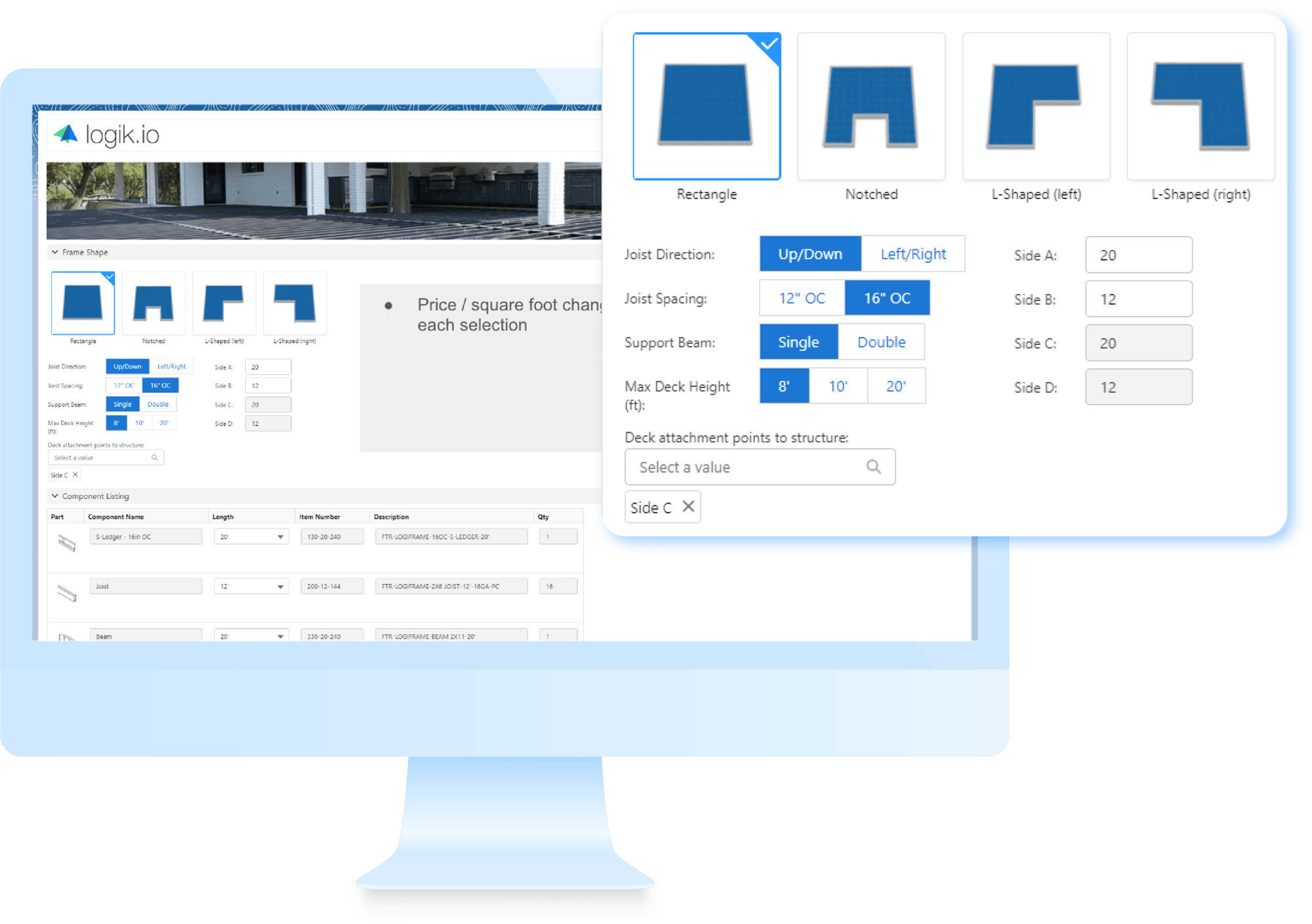Open Length dropdown for S-Ledger row
Screen dimensions: 1312x924
(x=251, y=536)
